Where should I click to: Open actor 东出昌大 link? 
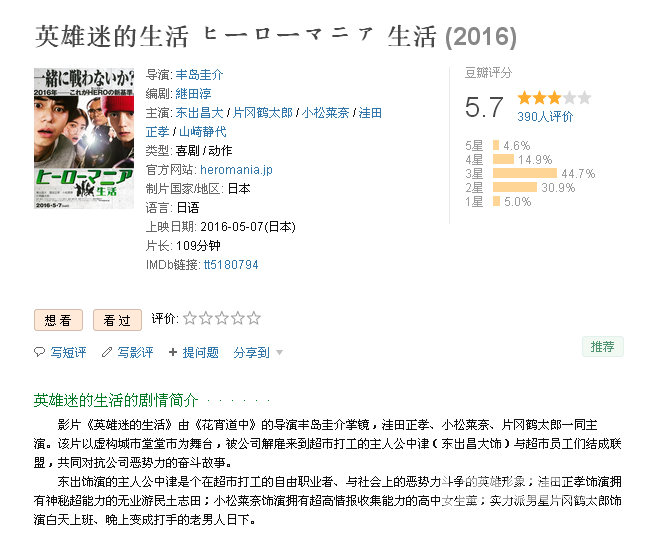[200, 113]
